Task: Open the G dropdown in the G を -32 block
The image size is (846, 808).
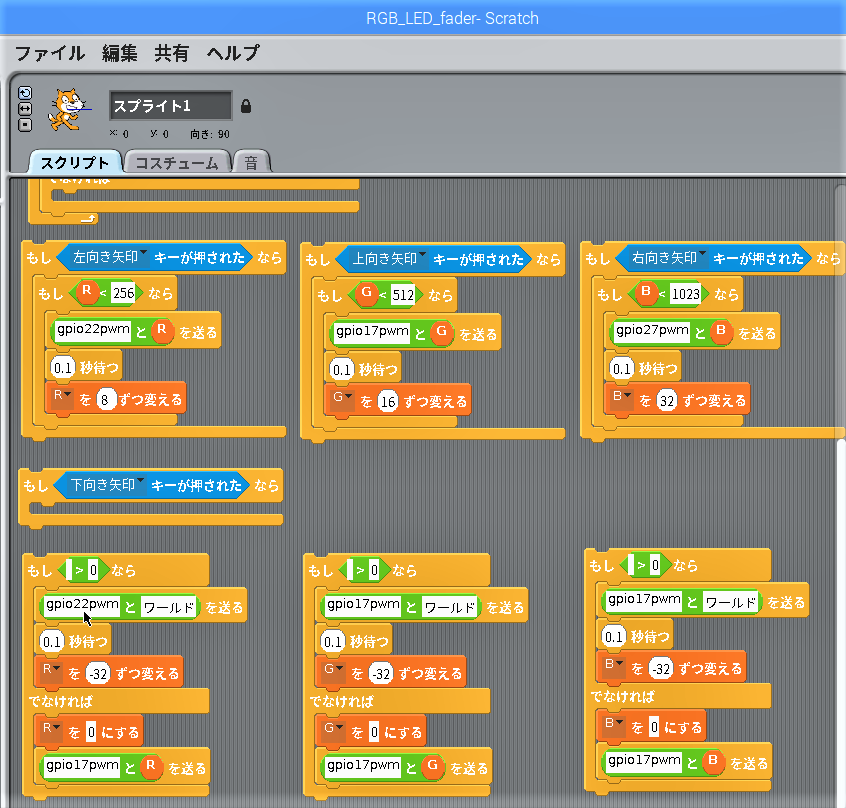Action: click(x=333, y=670)
